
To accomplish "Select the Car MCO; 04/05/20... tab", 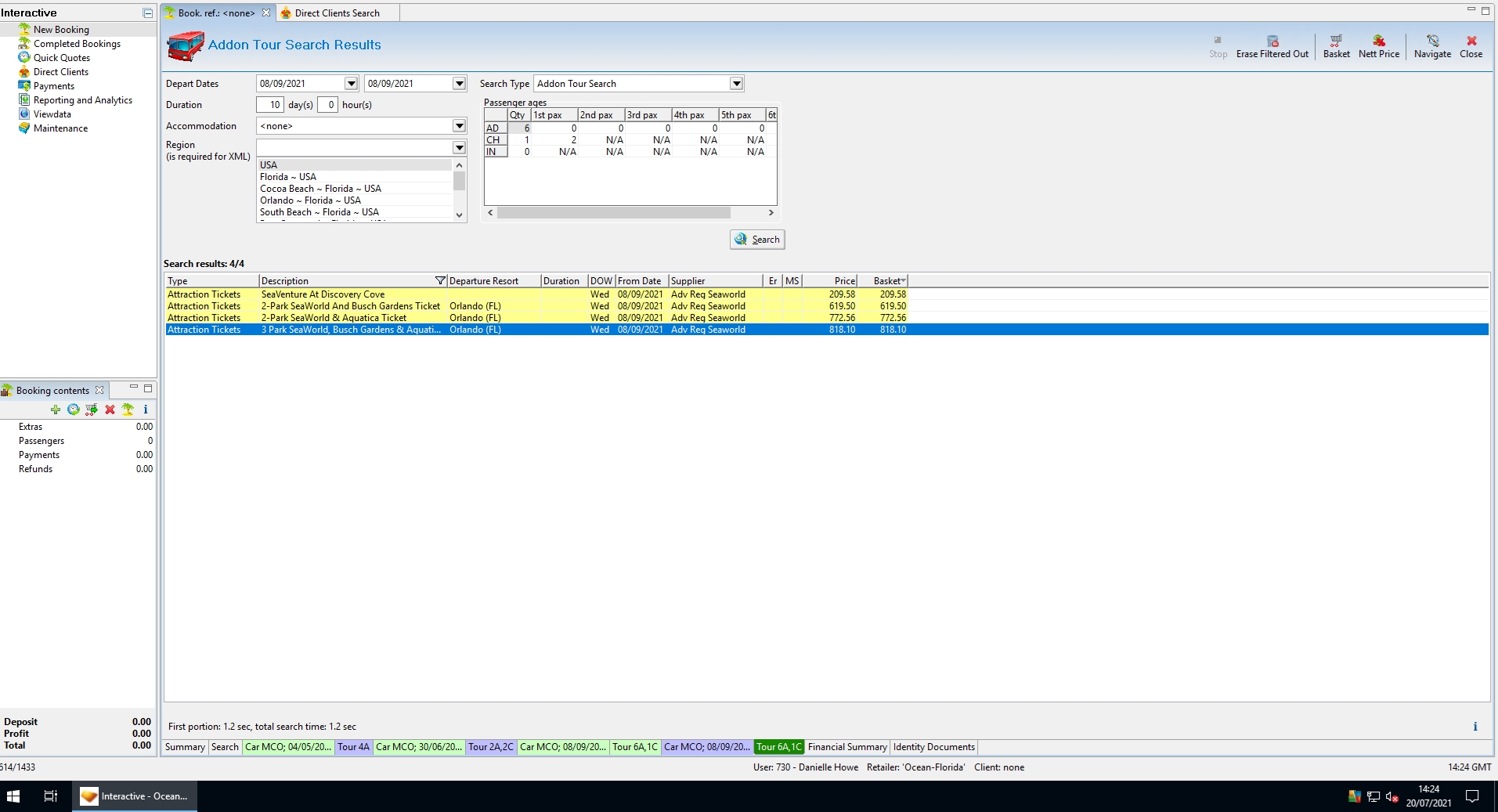I will coord(288,747).
